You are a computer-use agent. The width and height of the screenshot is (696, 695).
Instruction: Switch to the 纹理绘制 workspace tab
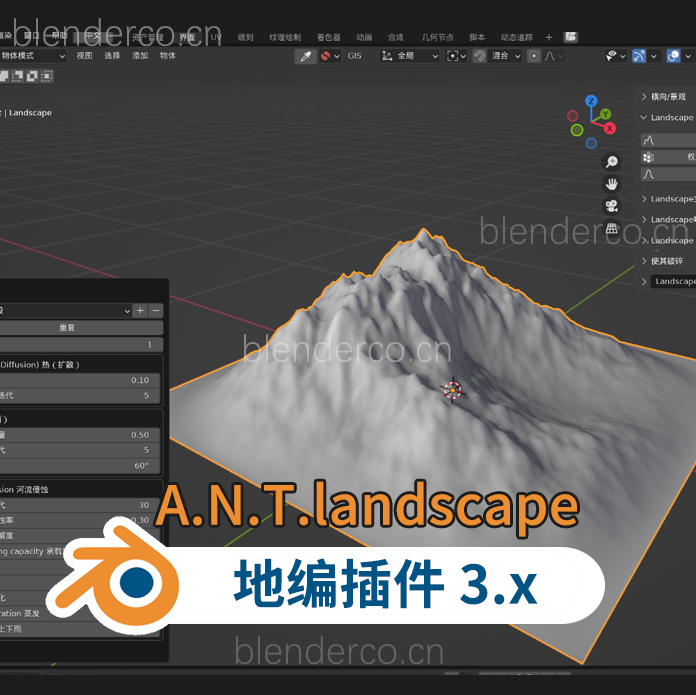coord(285,37)
